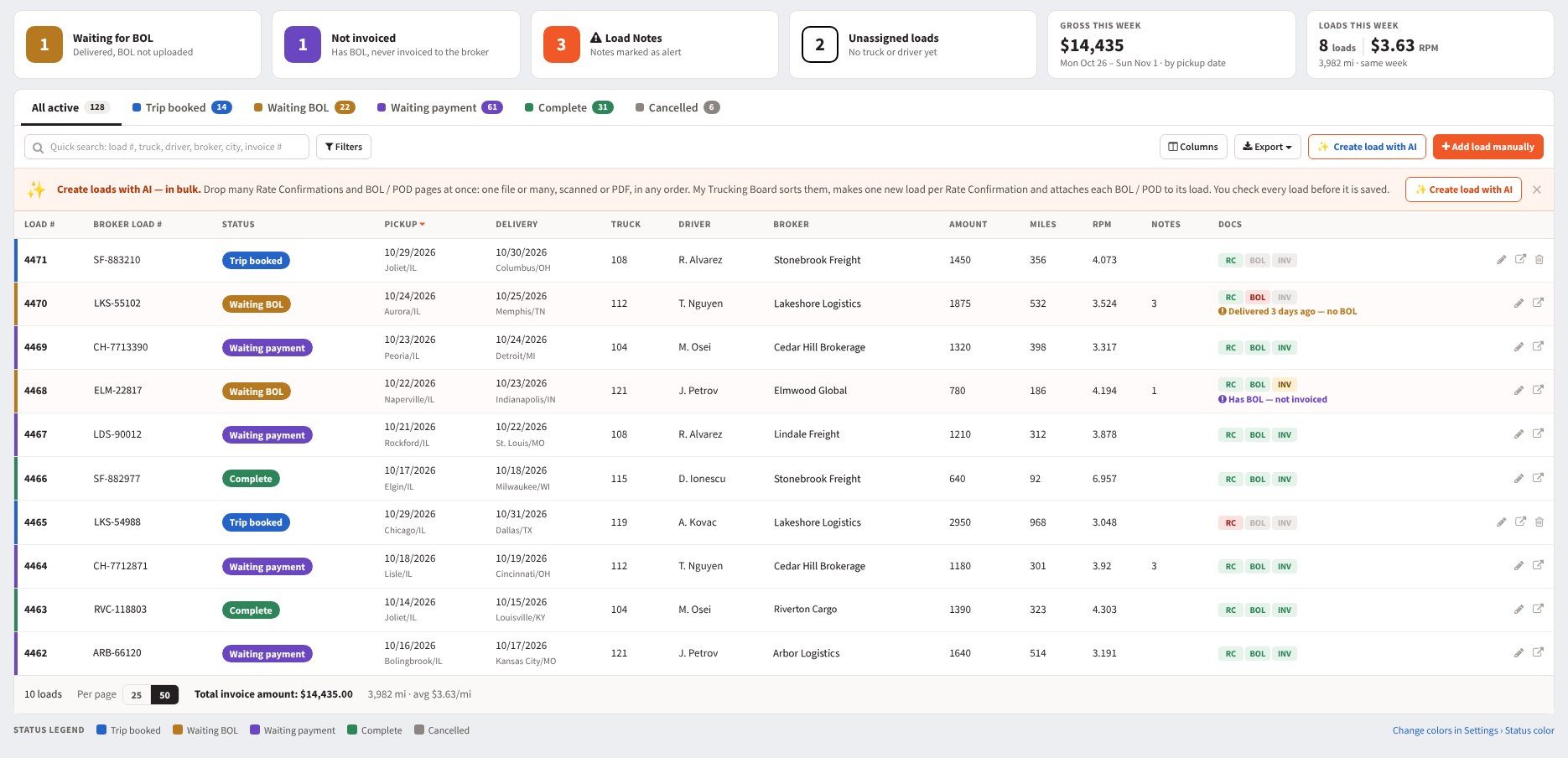The width and height of the screenshot is (1568, 758).
Task: Open the Waiting for BOL summary card
Action: point(138,44)
